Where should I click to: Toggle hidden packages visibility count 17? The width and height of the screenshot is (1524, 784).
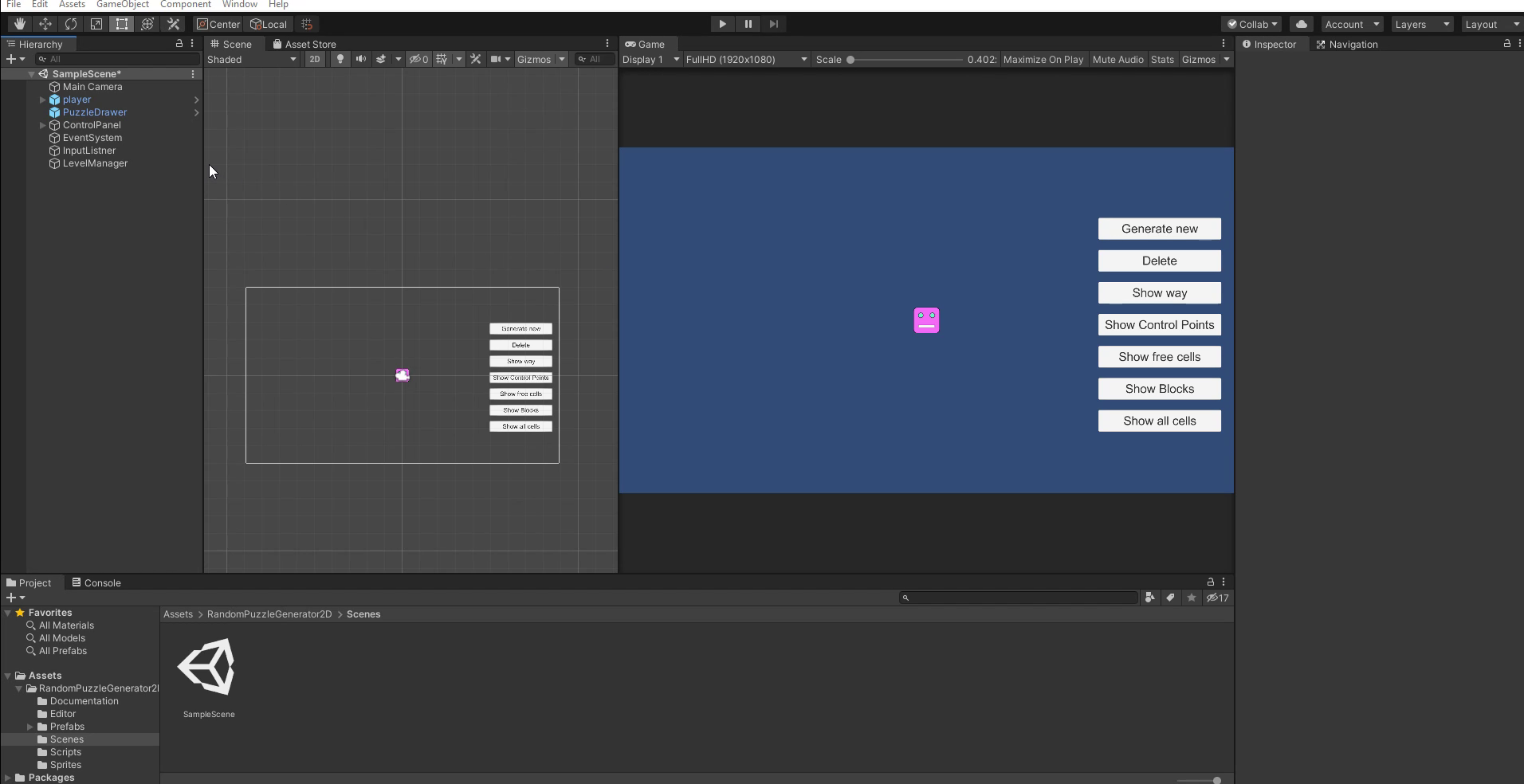coord(1217,597)
